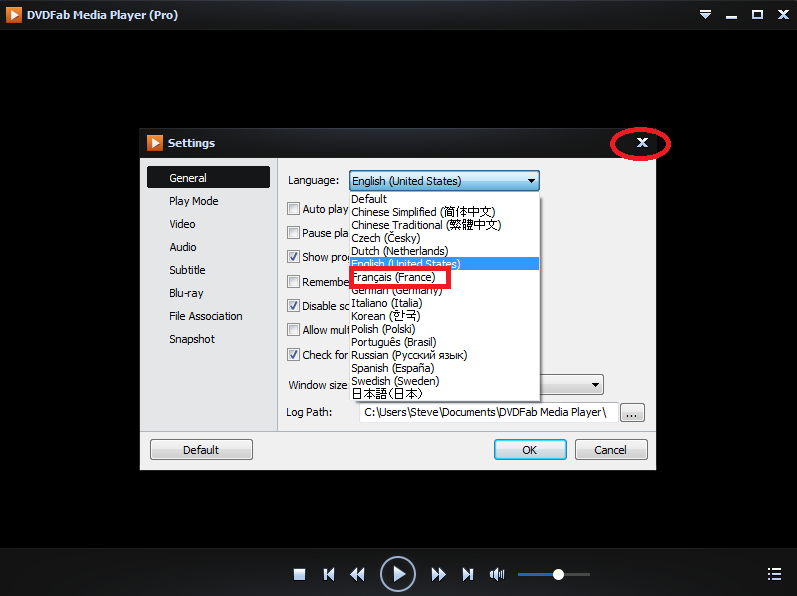Confirm settings with OK button
Viewport: 797px width, 596px height.
pyautogui.click(x=530, y=450)
